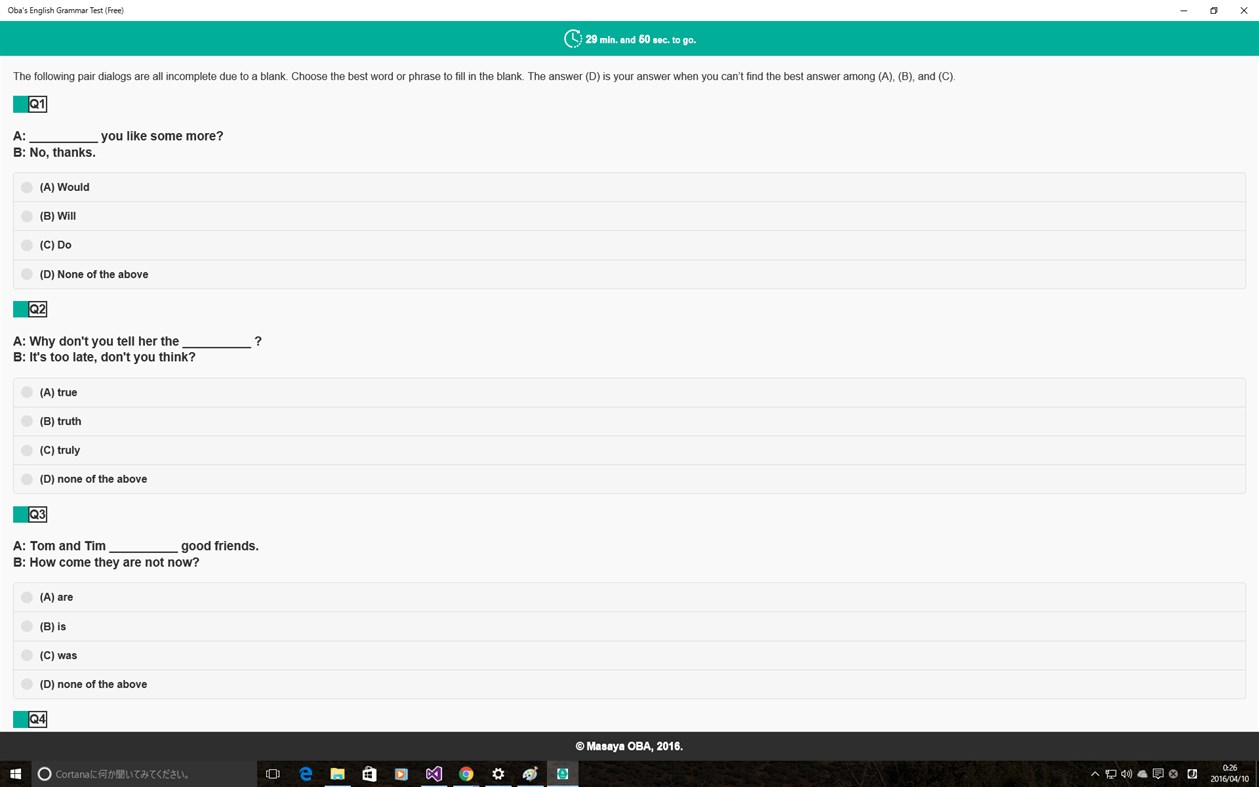The width and height of the screenshot is (1259, 787).
Task: Click the (D) None of the above row in Q1
Action: click(629, 274)
